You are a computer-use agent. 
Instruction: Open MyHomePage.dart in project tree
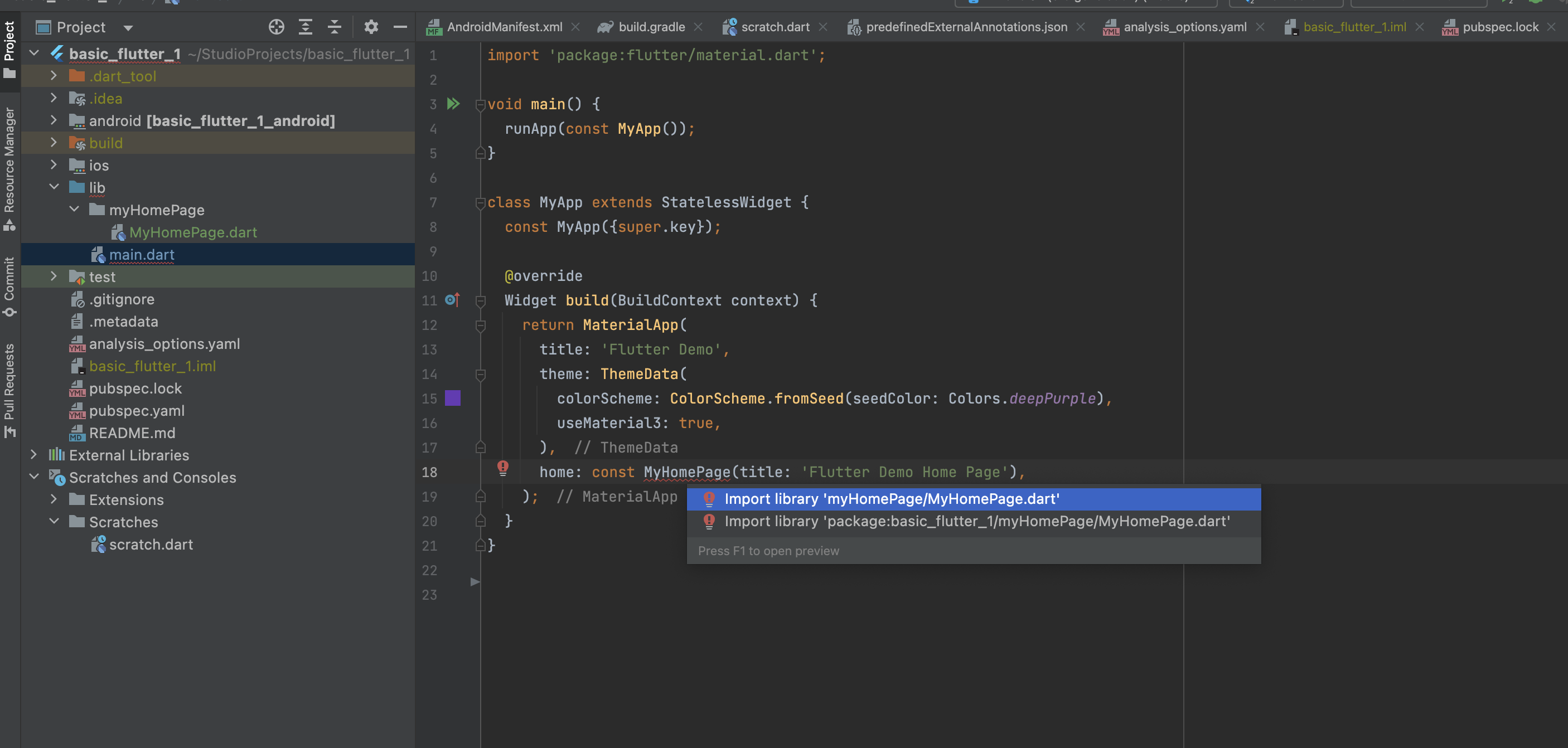pyautogui.click(x=193, y=232)
